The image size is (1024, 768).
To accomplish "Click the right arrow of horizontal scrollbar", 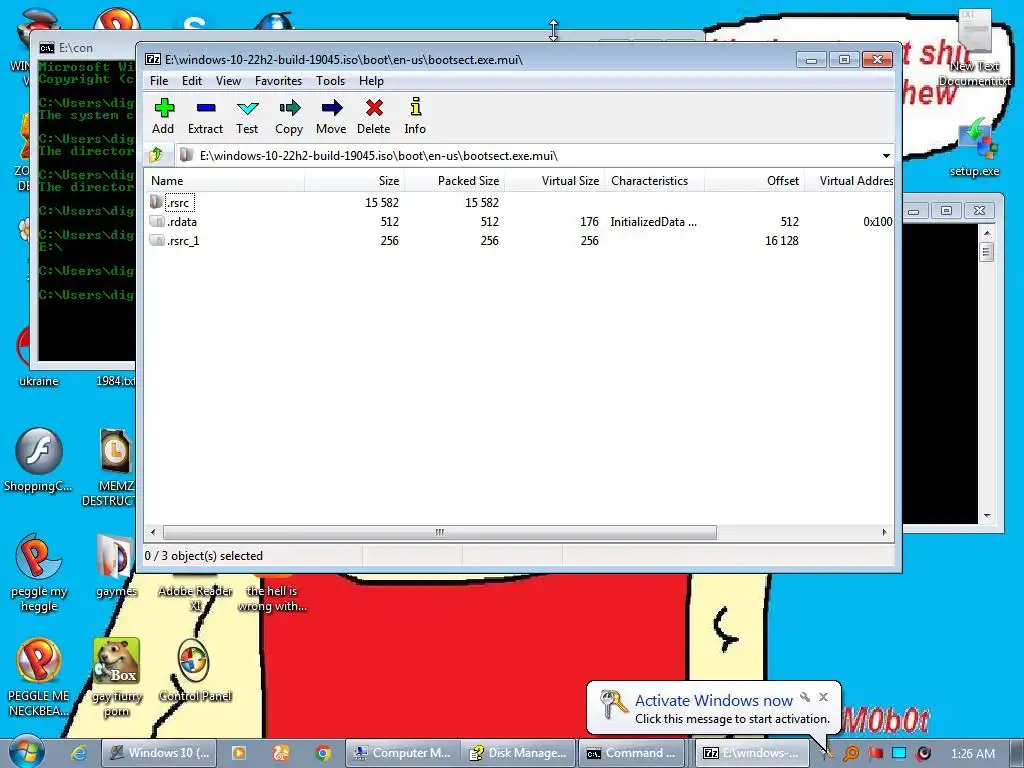I will click(885, 532).
